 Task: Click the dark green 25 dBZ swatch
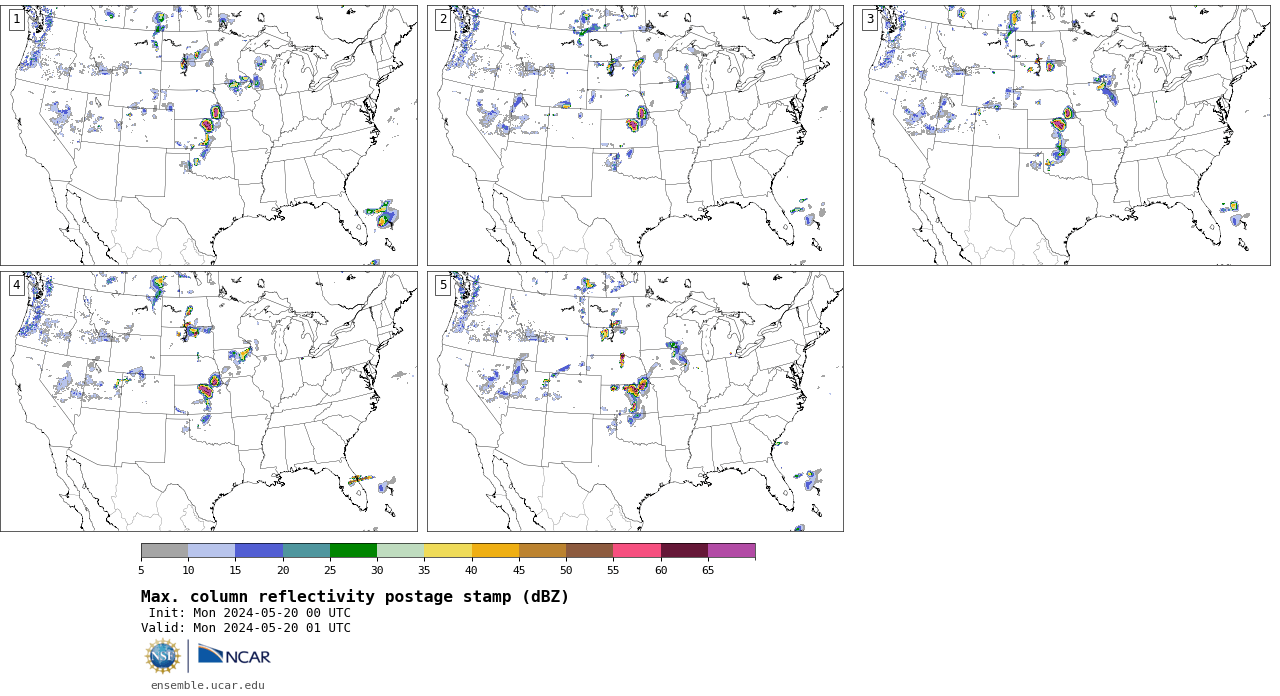click(353, 551)
